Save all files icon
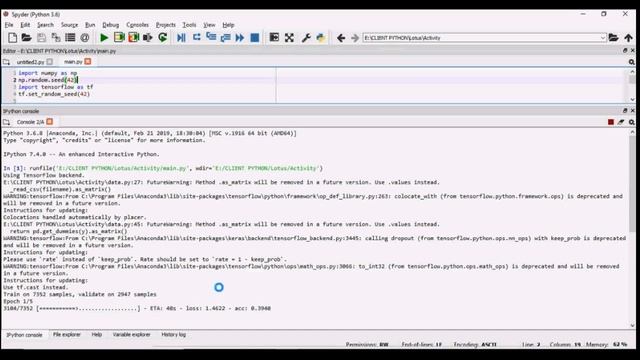The width and height of the screenshot is (640, 360). click(x=56, y=38)
